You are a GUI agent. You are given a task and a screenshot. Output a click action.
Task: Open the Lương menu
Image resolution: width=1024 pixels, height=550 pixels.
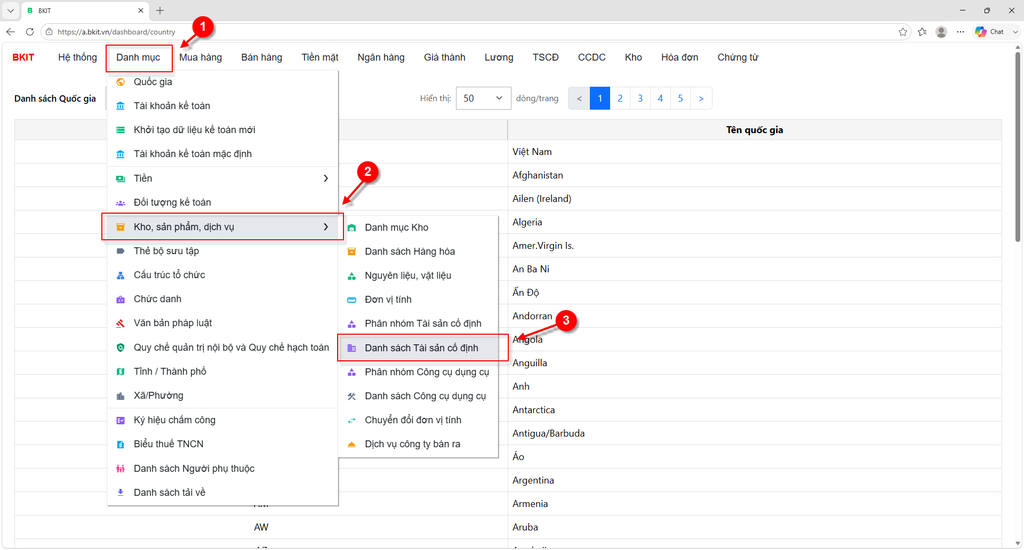(x=499, y=57)
